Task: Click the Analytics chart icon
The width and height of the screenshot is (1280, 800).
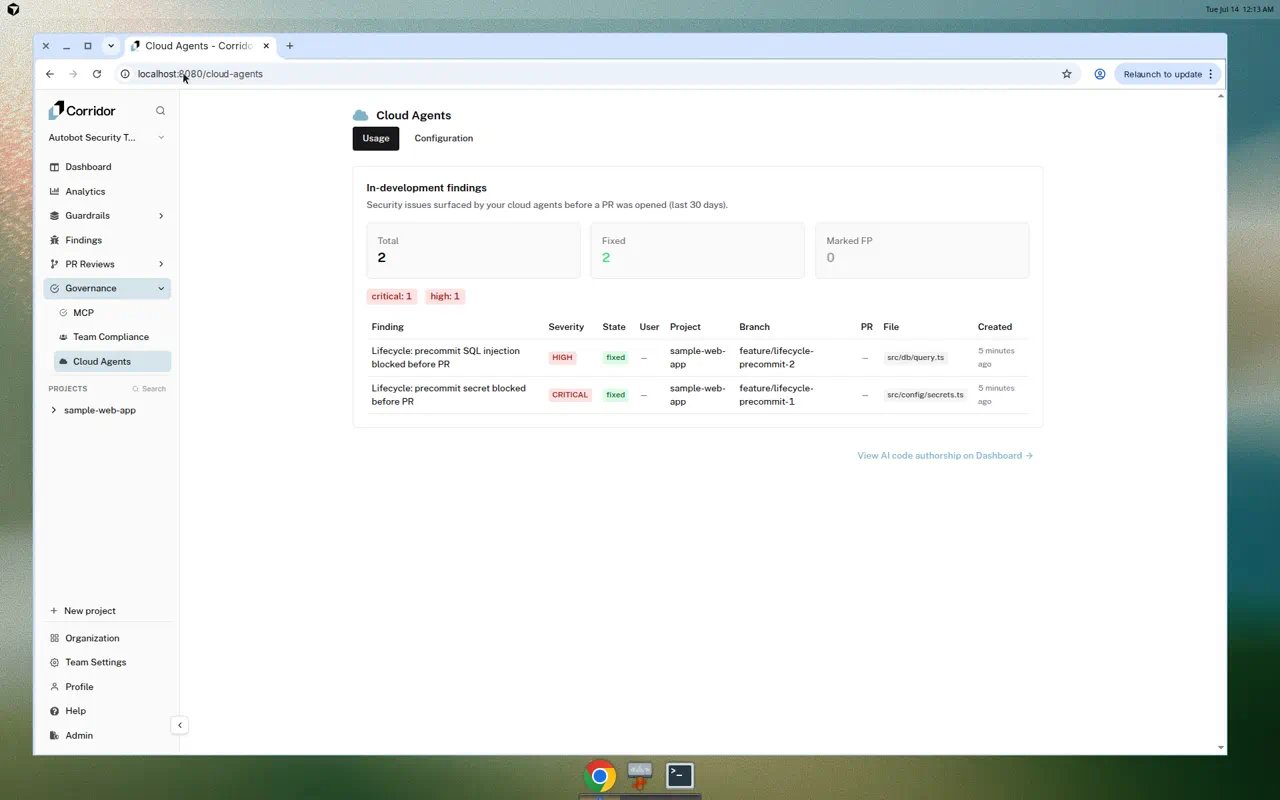Action: pyautogui.click(x=54, y=191)
